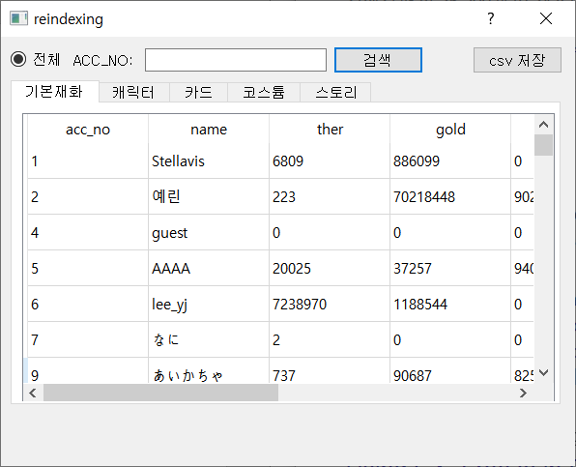Click the horizontal scroll left arrow

tap(33, 393)
